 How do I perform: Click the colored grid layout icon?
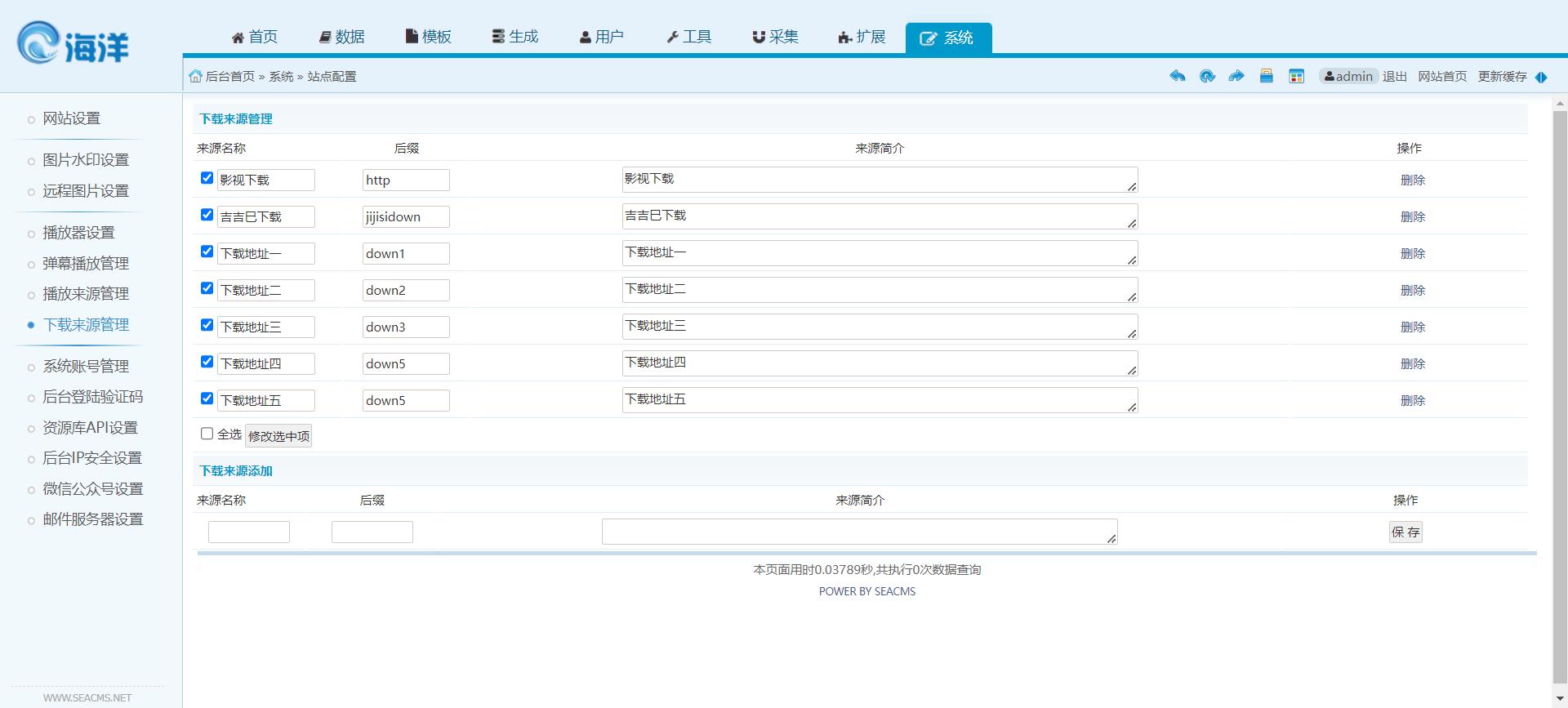pyautogui.click(x=1296, y=76)
